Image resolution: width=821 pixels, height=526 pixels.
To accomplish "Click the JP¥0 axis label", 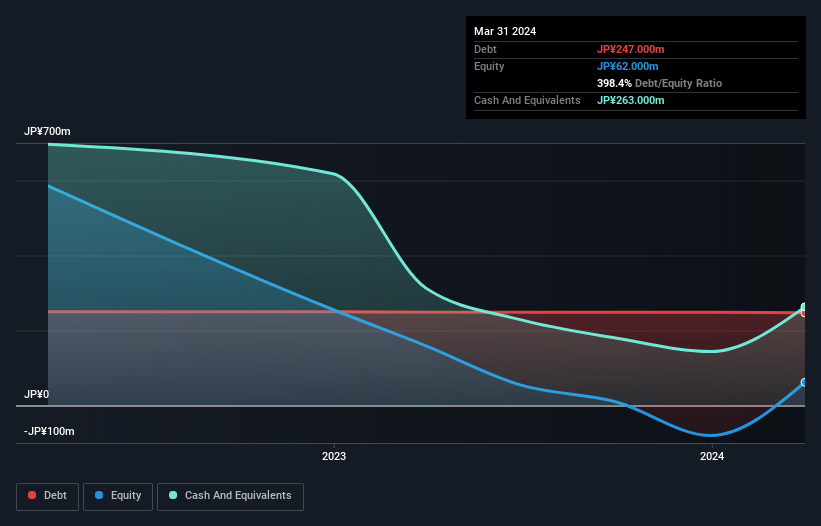I will 37,394.
